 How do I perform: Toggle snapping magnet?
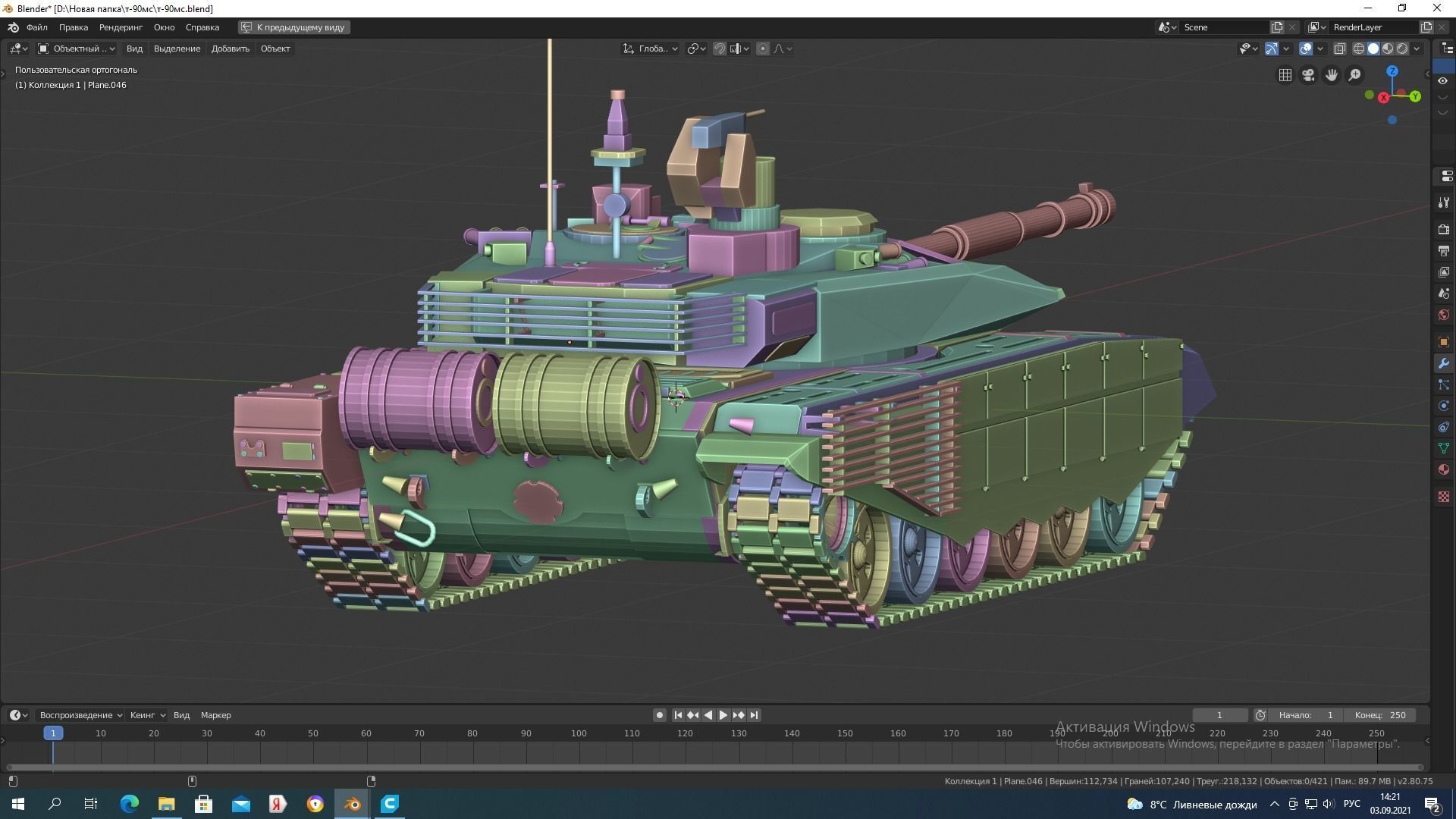720,49
